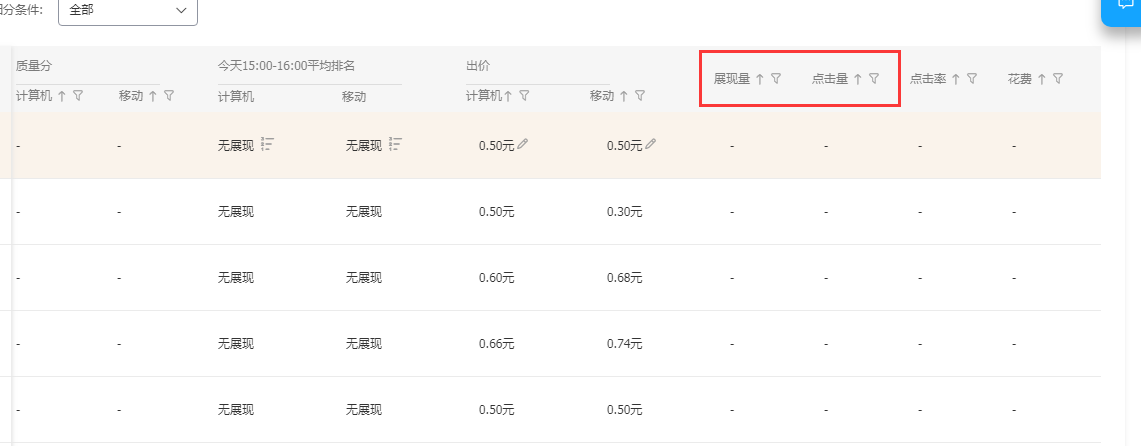1141x446 pixels.
Task: Filter the quality score 移动 column
Action: [x=169, y=95]
